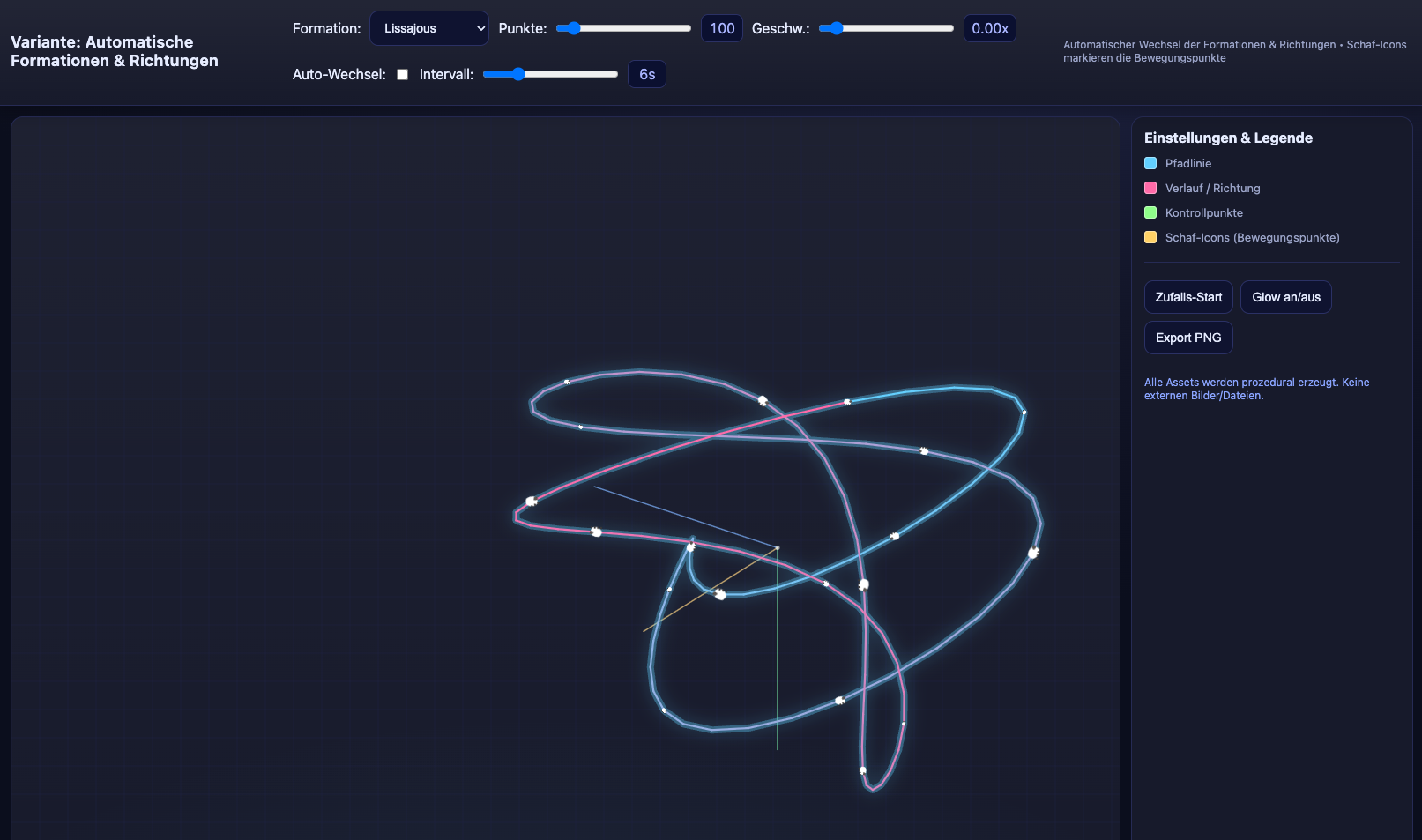Click the yellow Schaf-Icons legend swatch
Screen dimensions: 1422x840
pos(1150,237)
